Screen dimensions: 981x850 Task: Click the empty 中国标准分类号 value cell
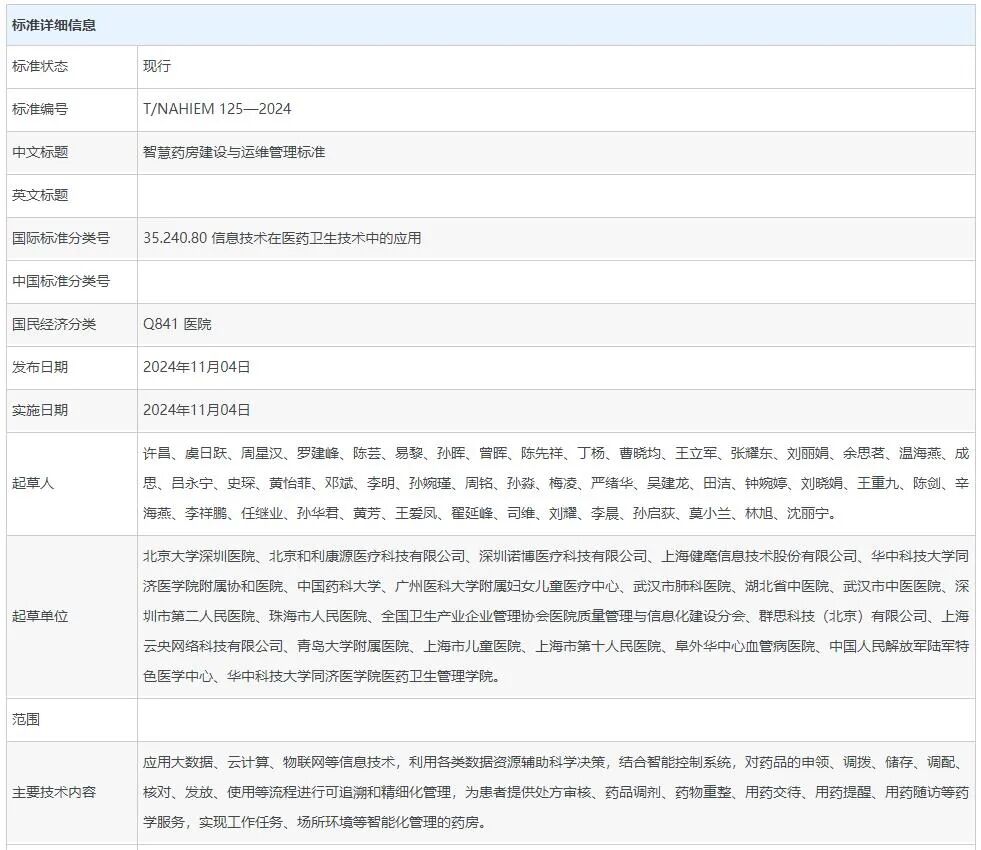tap(555, 281)
